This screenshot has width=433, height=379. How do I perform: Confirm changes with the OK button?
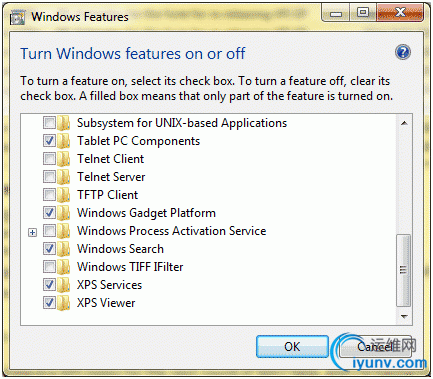click(x=292, y=347)
